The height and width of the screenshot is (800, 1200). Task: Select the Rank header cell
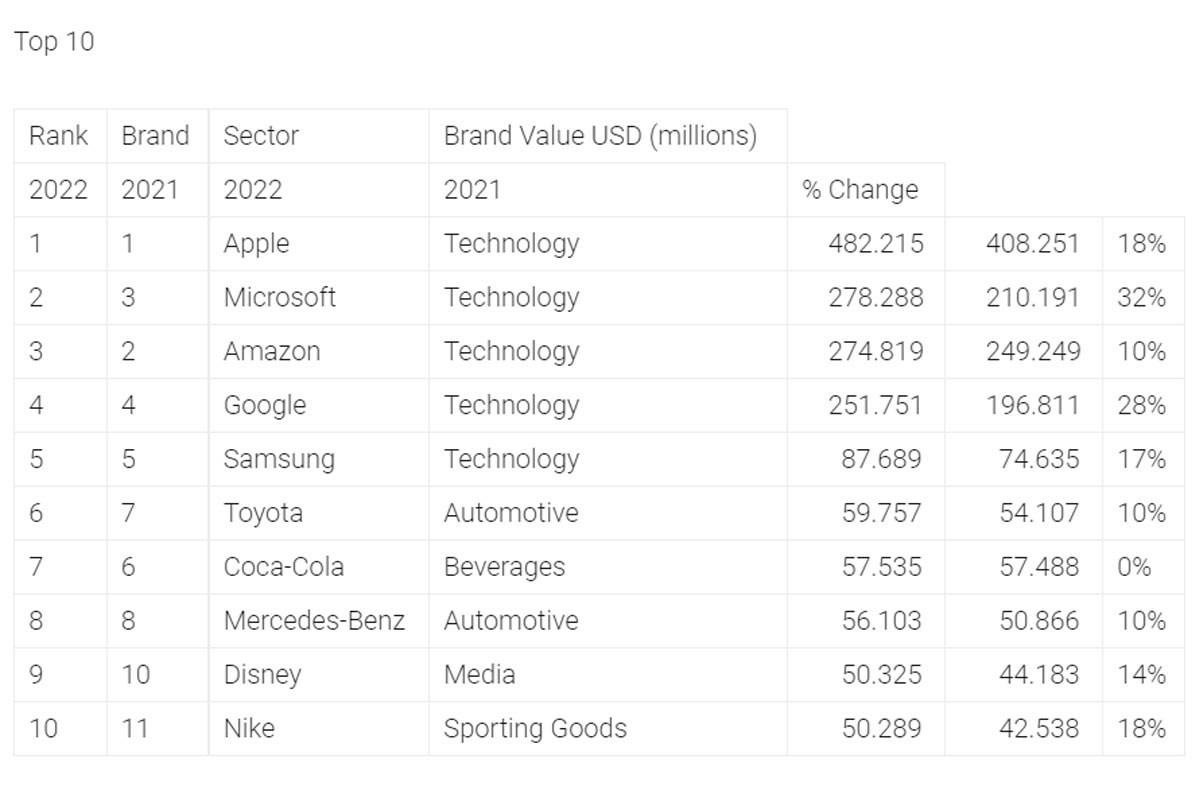[x=59, y=136]
